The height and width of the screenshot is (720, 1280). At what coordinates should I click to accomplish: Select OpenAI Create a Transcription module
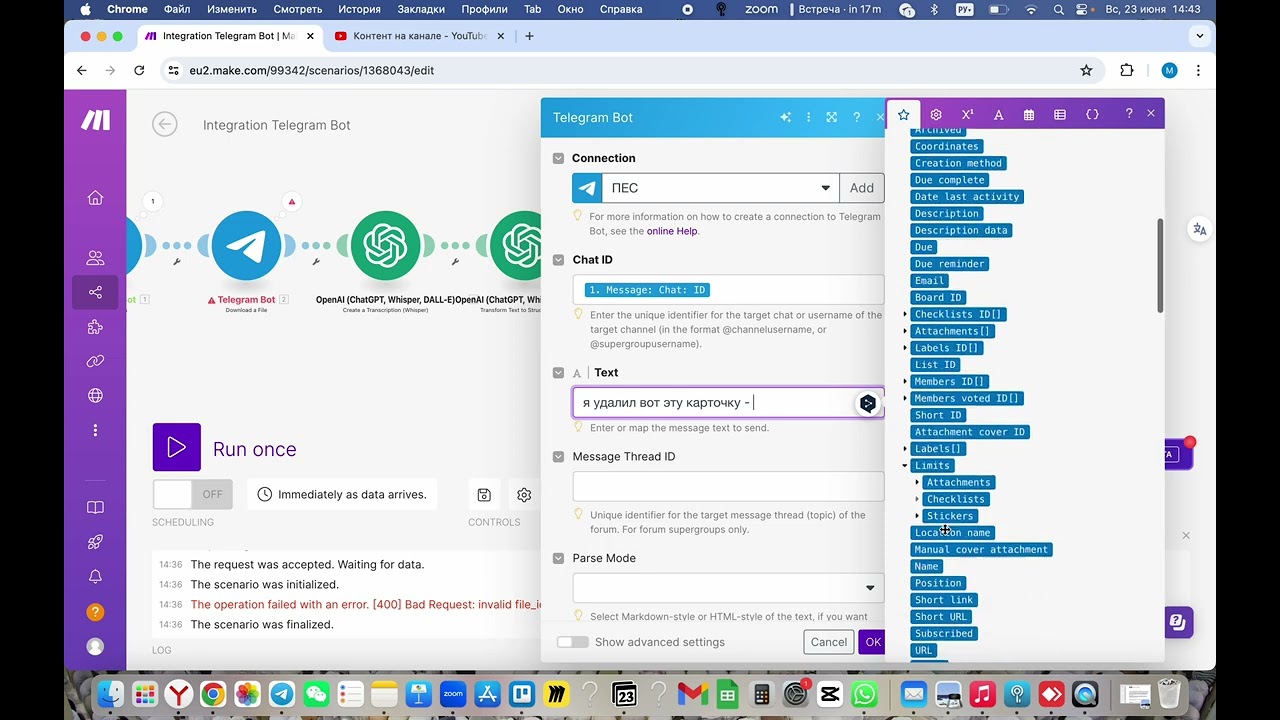pos(385,245)
